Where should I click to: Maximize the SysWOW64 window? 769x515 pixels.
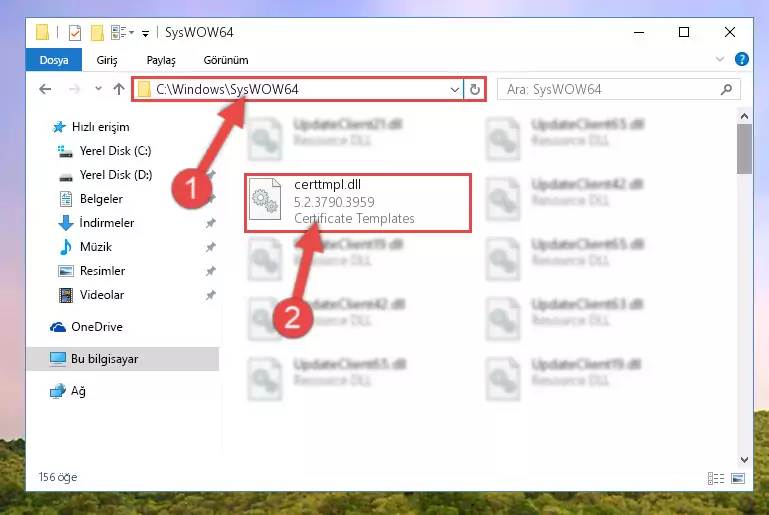click(x=684, y=33)
